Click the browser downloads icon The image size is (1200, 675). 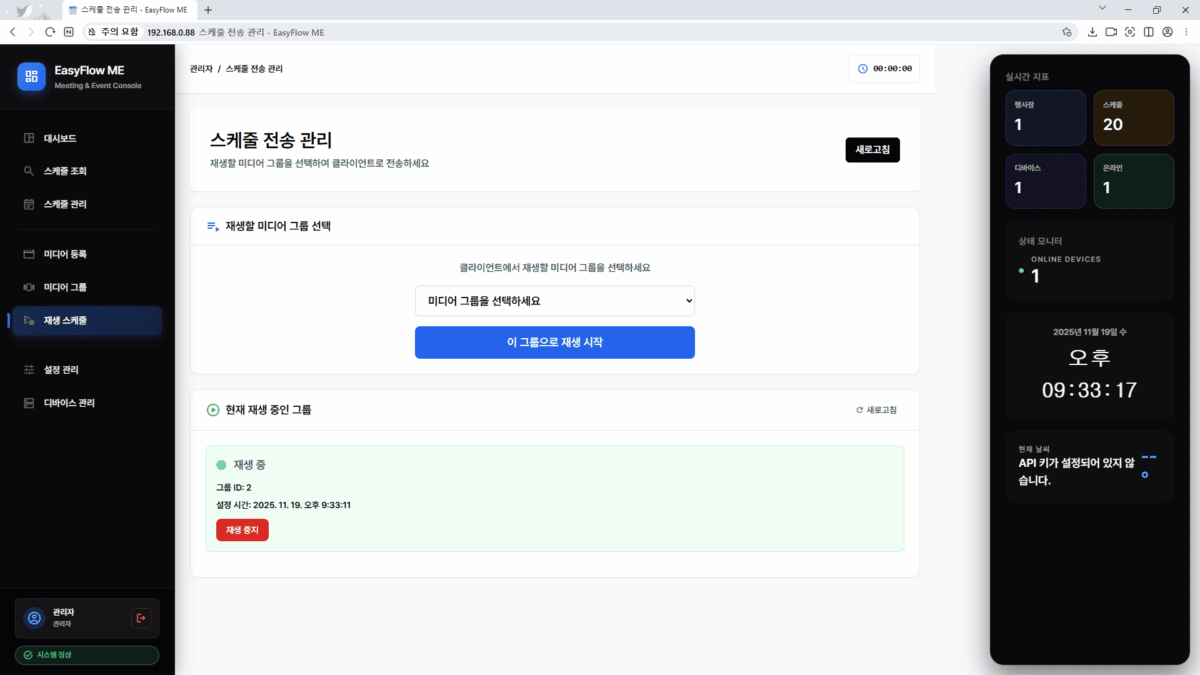tap(1092, 31)
